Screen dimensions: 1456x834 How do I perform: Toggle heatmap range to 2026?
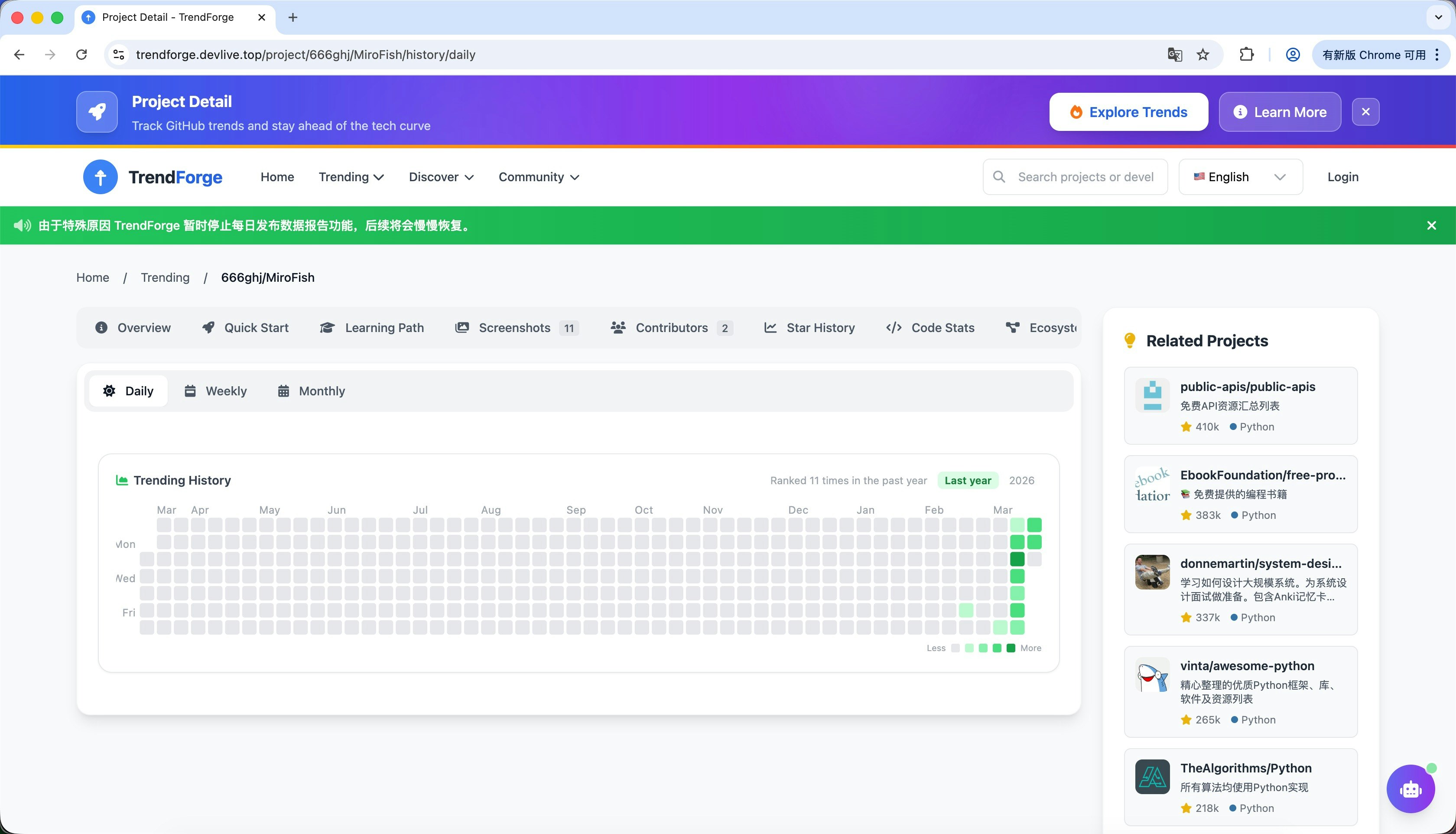pyautogui.click(x=1021, y=481)
